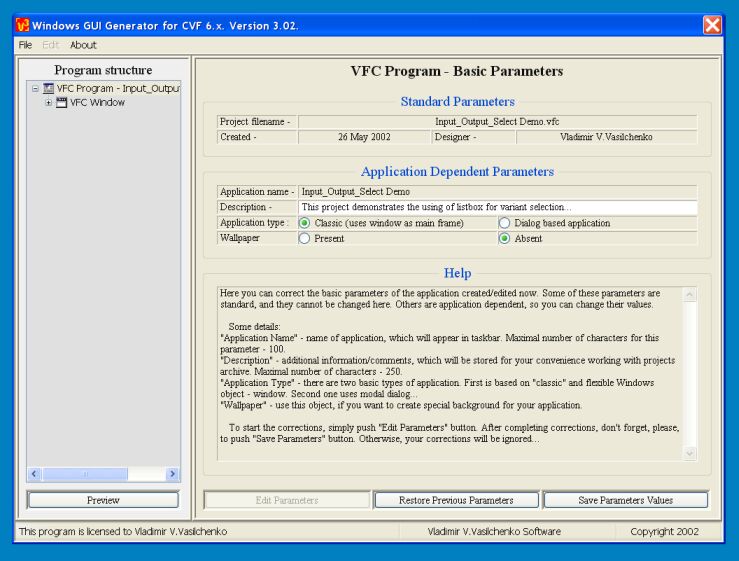Set Wallpaper to Present
Image resolution: width=739 pixels, height=561 pixels.
click(x=304, y=238)
